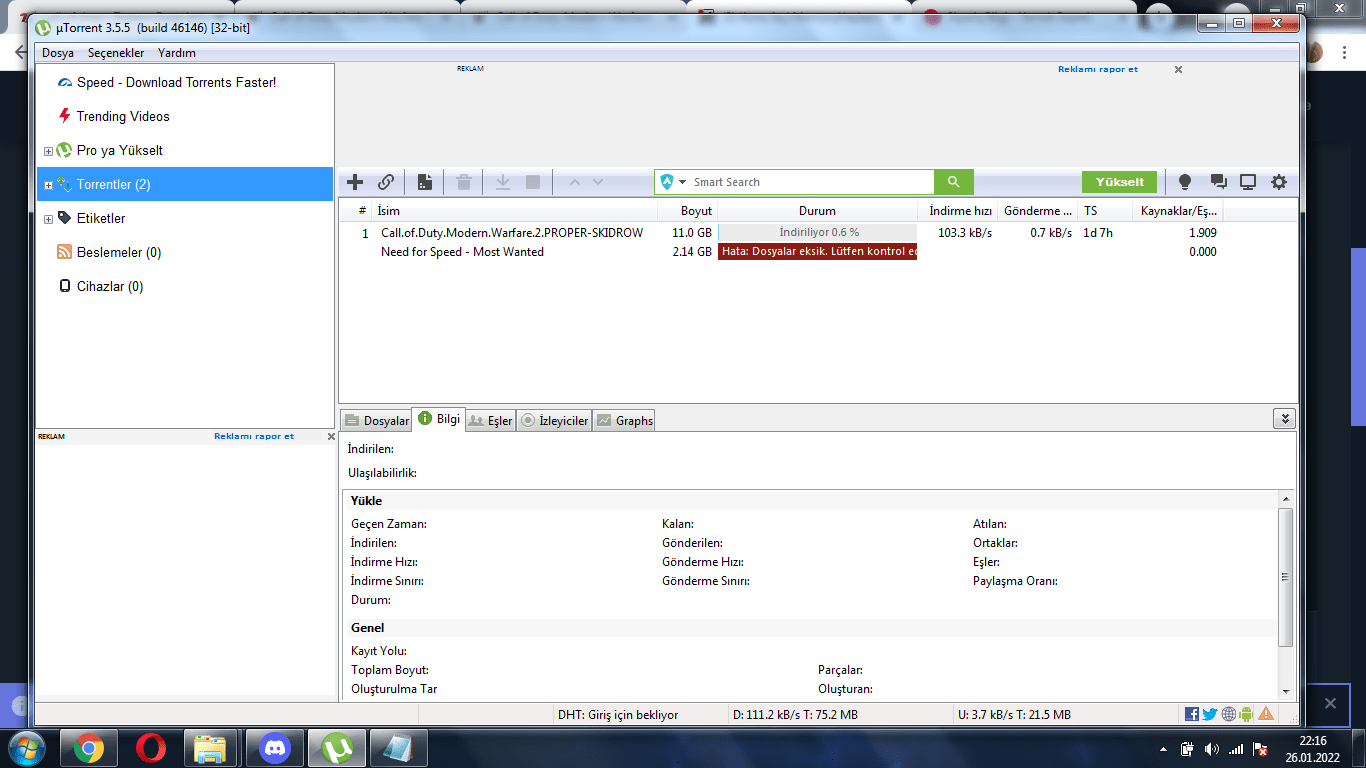Sort by the Durum column header
The image size is (1366, 768).
[x=818, y=211]
